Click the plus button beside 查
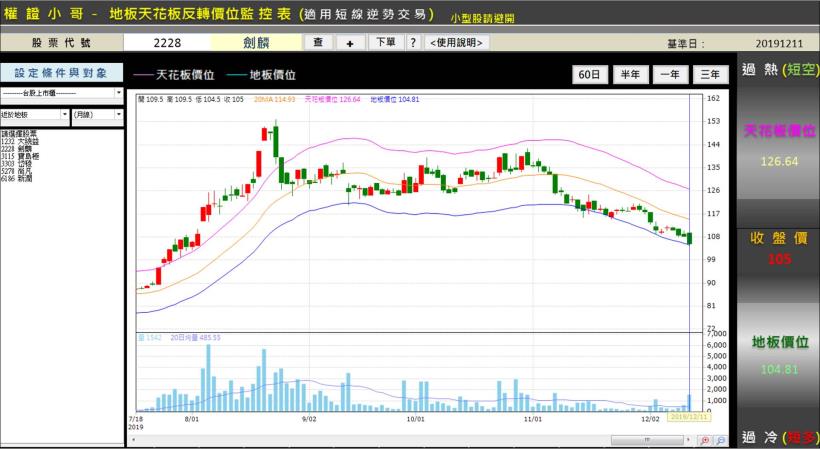The height and width of the screenshot is (449, 820). coord(350,43)
